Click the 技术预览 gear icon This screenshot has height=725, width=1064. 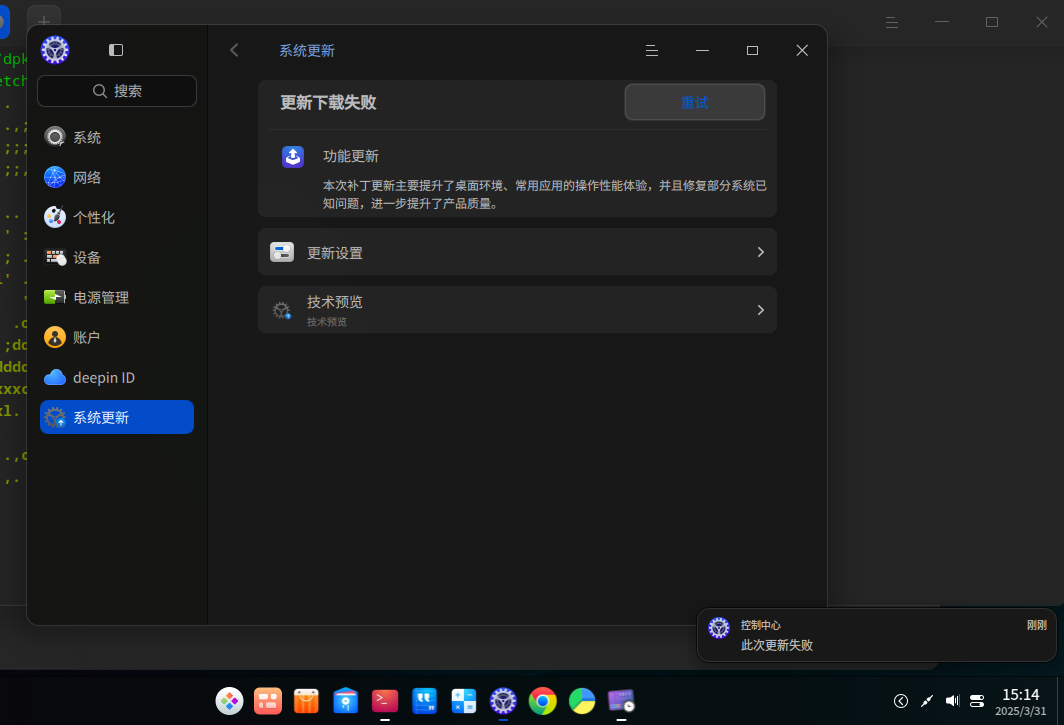coord(282,310)
